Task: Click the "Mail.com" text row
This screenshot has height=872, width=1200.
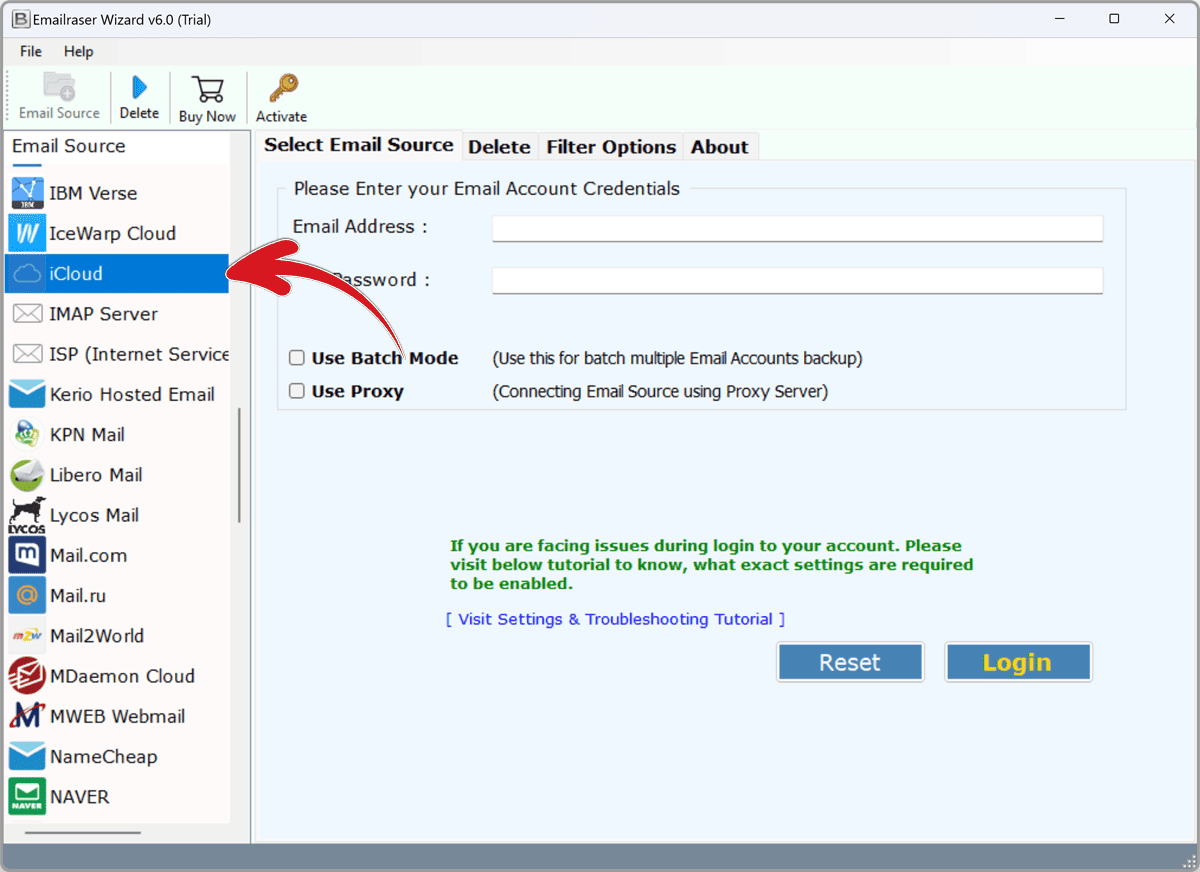Action: 88,555
